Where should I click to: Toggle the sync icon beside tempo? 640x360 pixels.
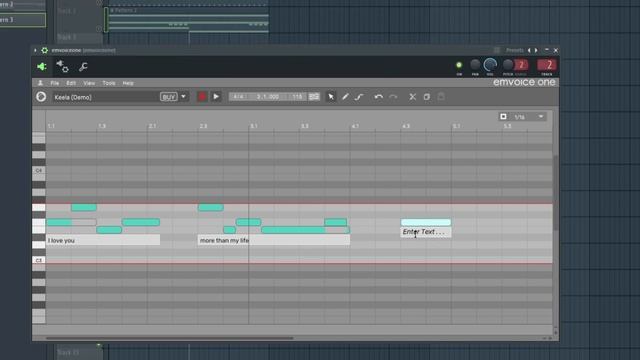314,97
